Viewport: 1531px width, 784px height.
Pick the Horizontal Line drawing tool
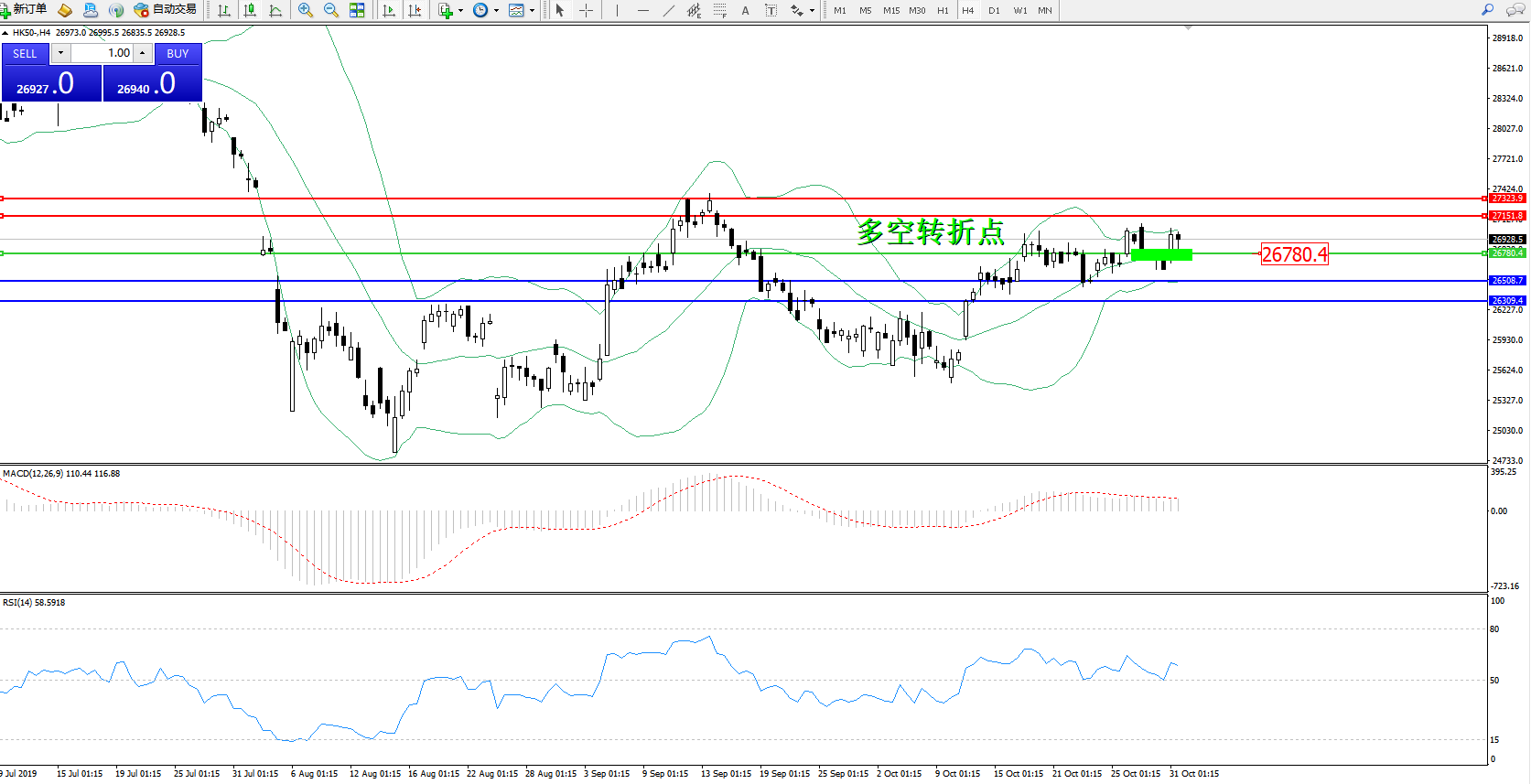tap(643, 10)
